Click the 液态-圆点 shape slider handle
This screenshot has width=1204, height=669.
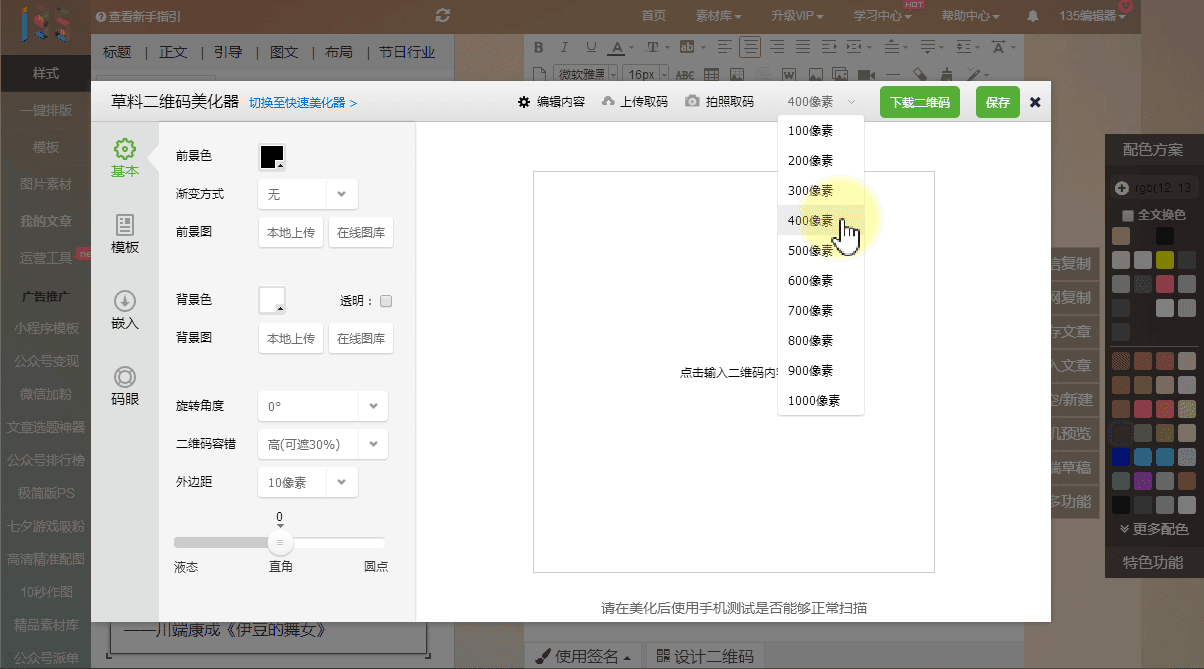coord(280,543)
